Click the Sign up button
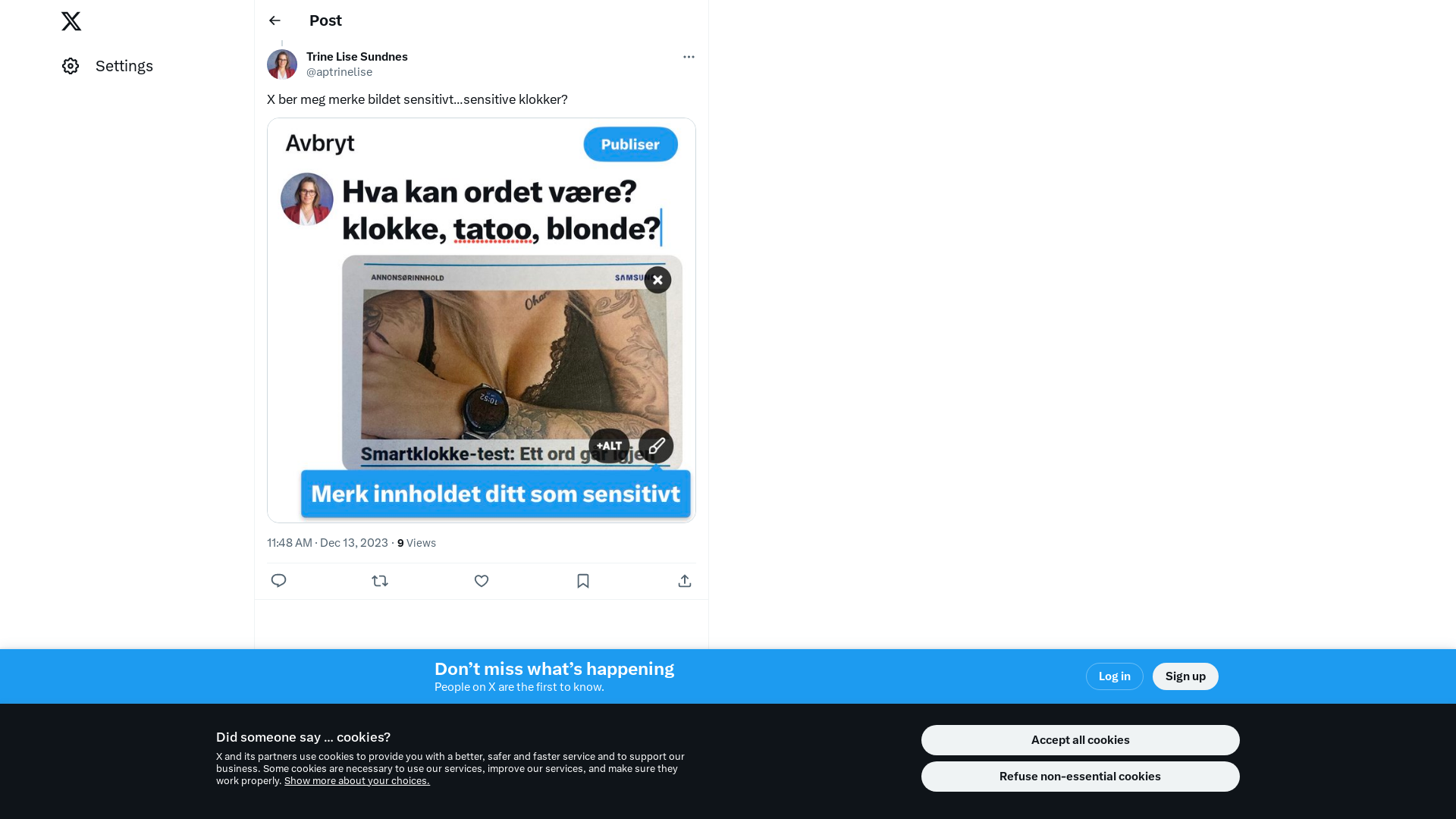 (x=1185, y=676)
